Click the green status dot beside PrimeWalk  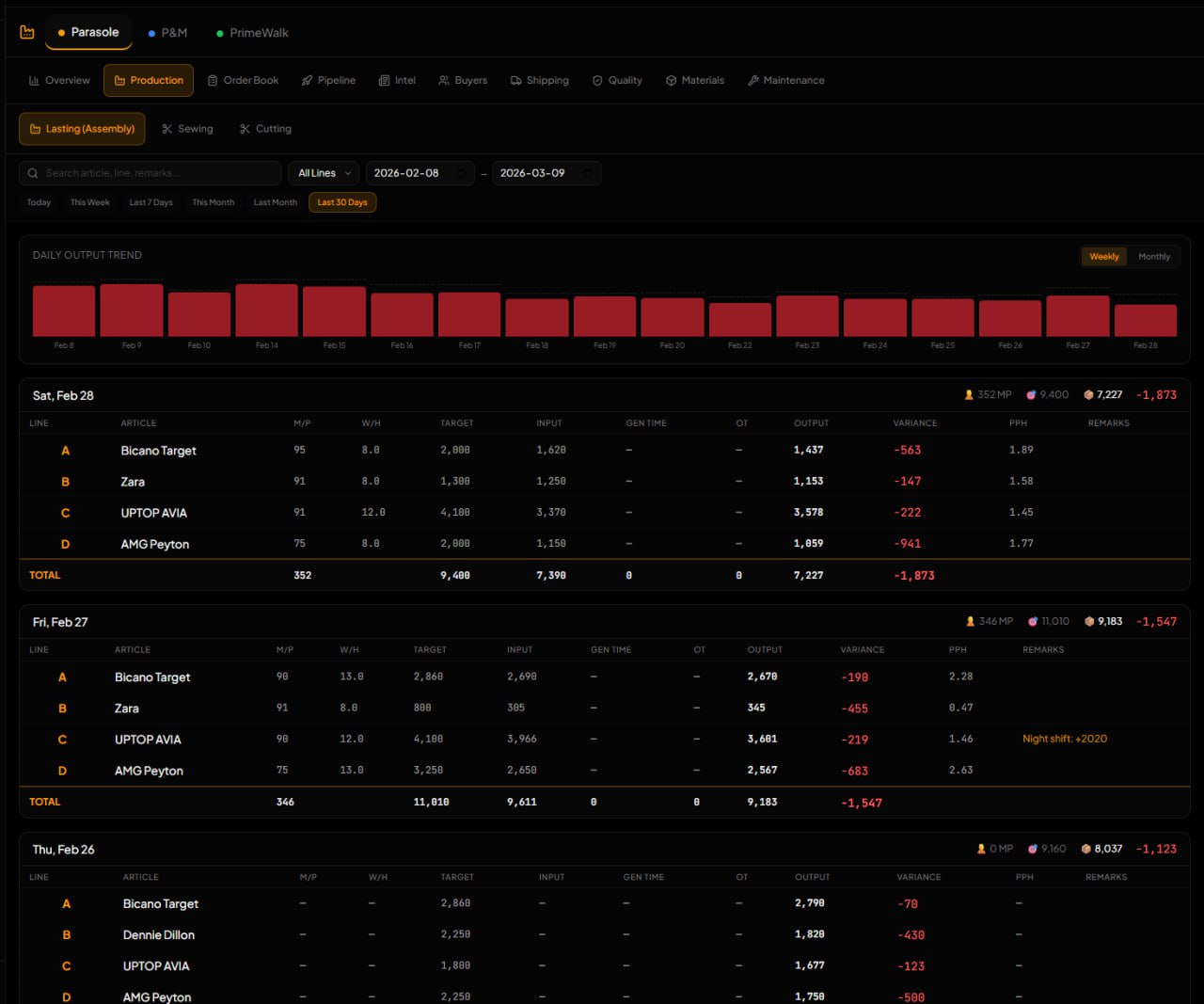coord(221,32)
